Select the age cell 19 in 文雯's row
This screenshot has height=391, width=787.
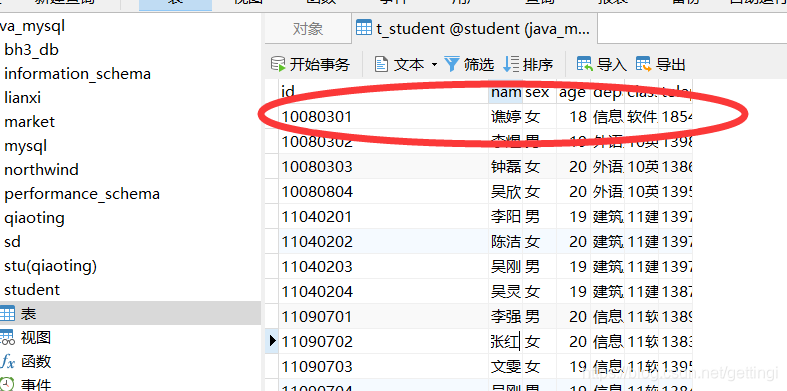coord(573,366)
